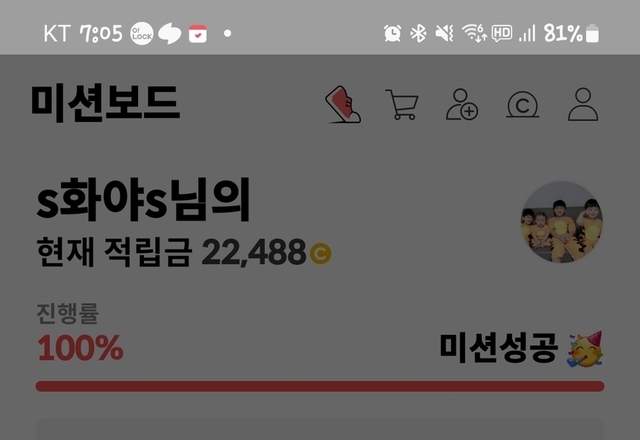Tap the add friend icon
Screen dimensions: 640x440
click(462, 104)
